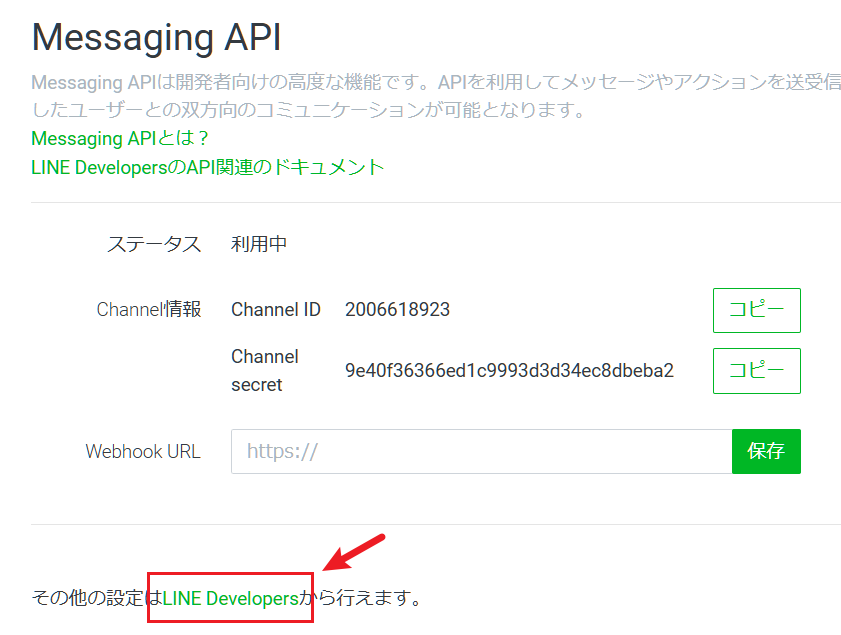Open the LINE DevelopersのAPI関連のドキュメント link

pos(206,168)
